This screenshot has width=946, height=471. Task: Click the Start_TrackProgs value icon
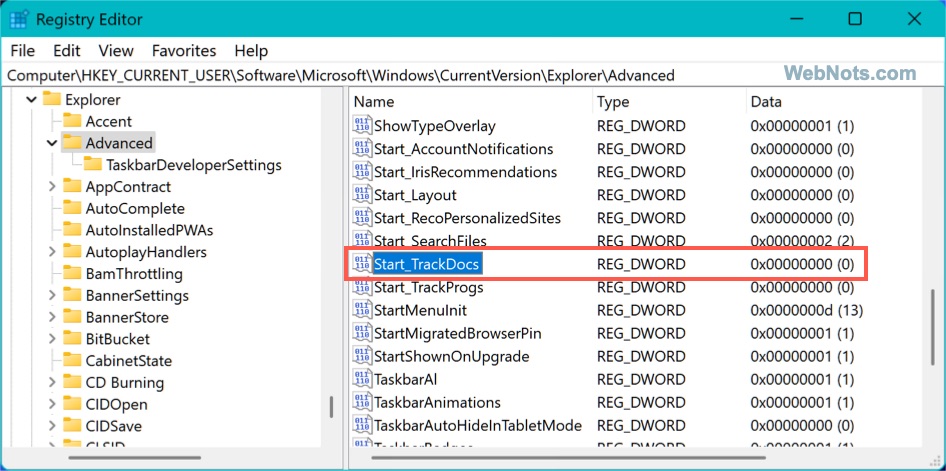(x=362, y=288)
